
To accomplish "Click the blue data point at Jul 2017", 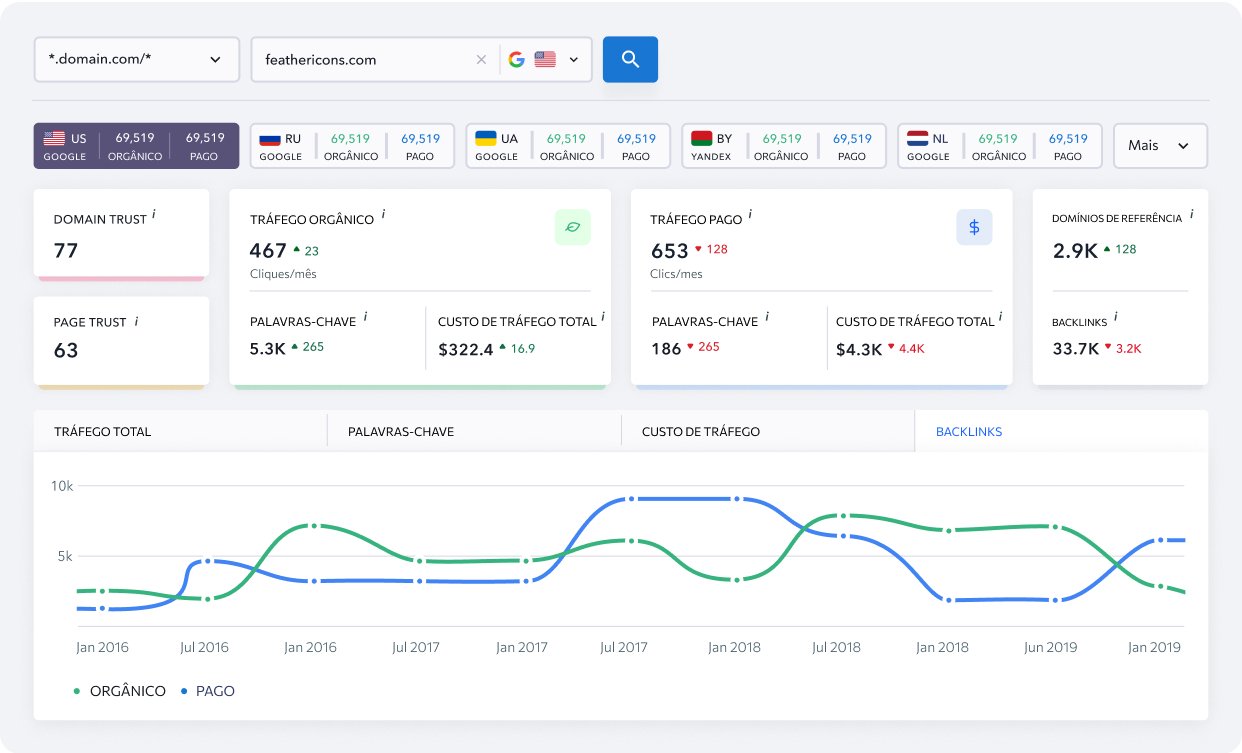I will pos(630,498).
